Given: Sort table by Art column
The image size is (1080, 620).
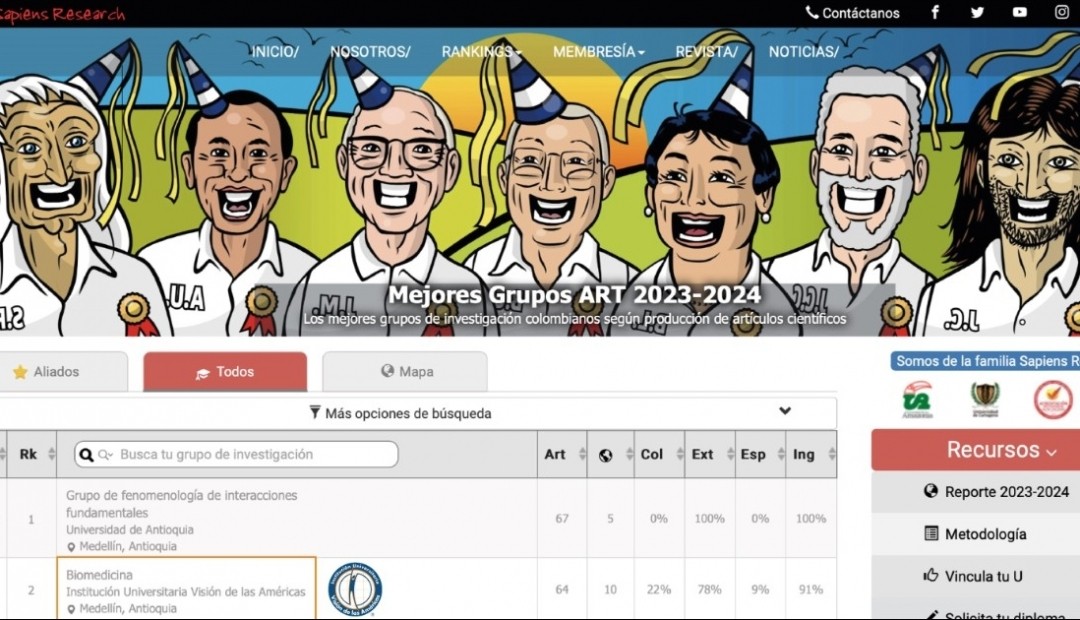Looking at the screenshot, I should point(562,454).
